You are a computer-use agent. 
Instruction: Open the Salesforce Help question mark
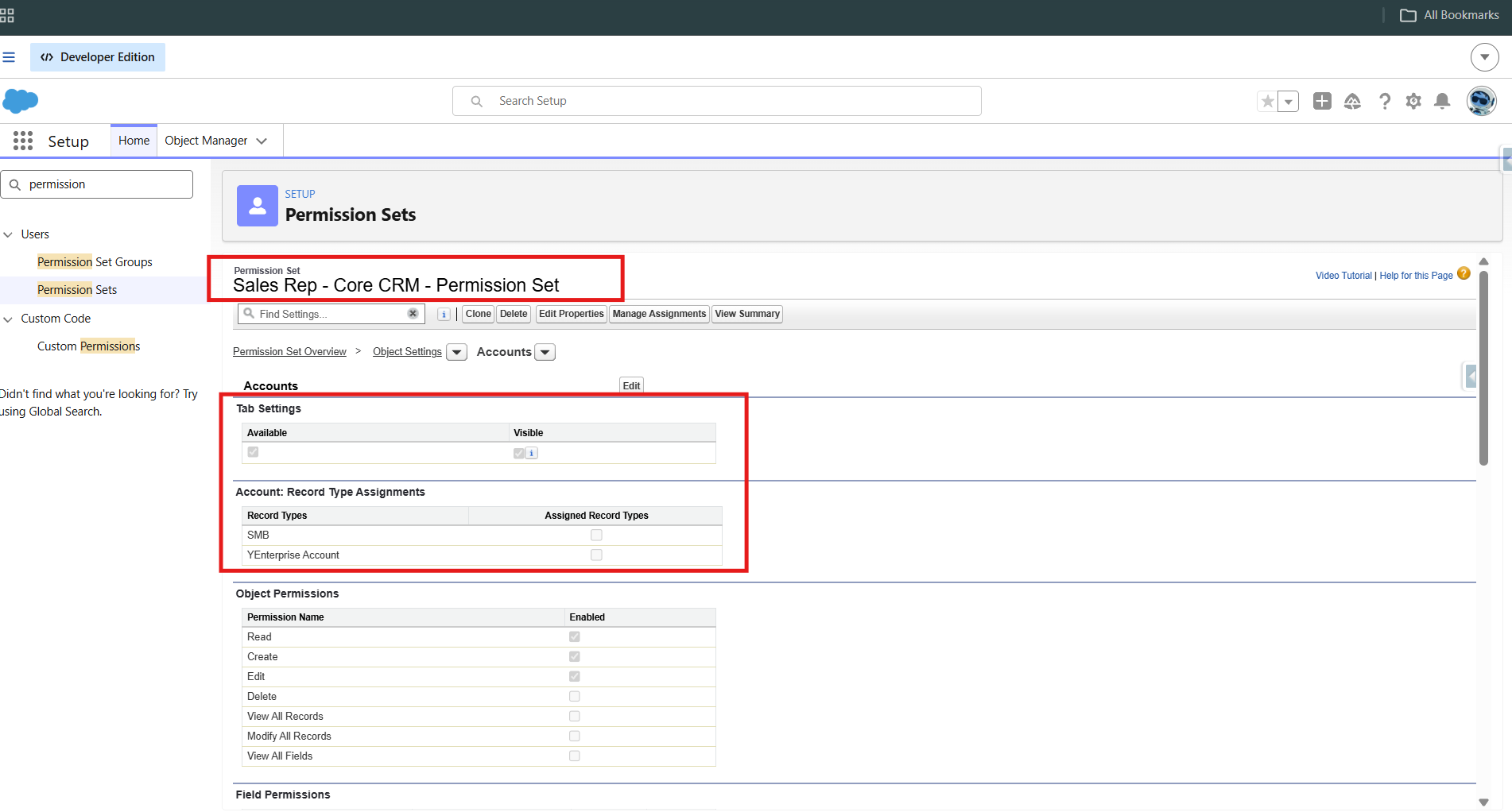[1384, 101]
